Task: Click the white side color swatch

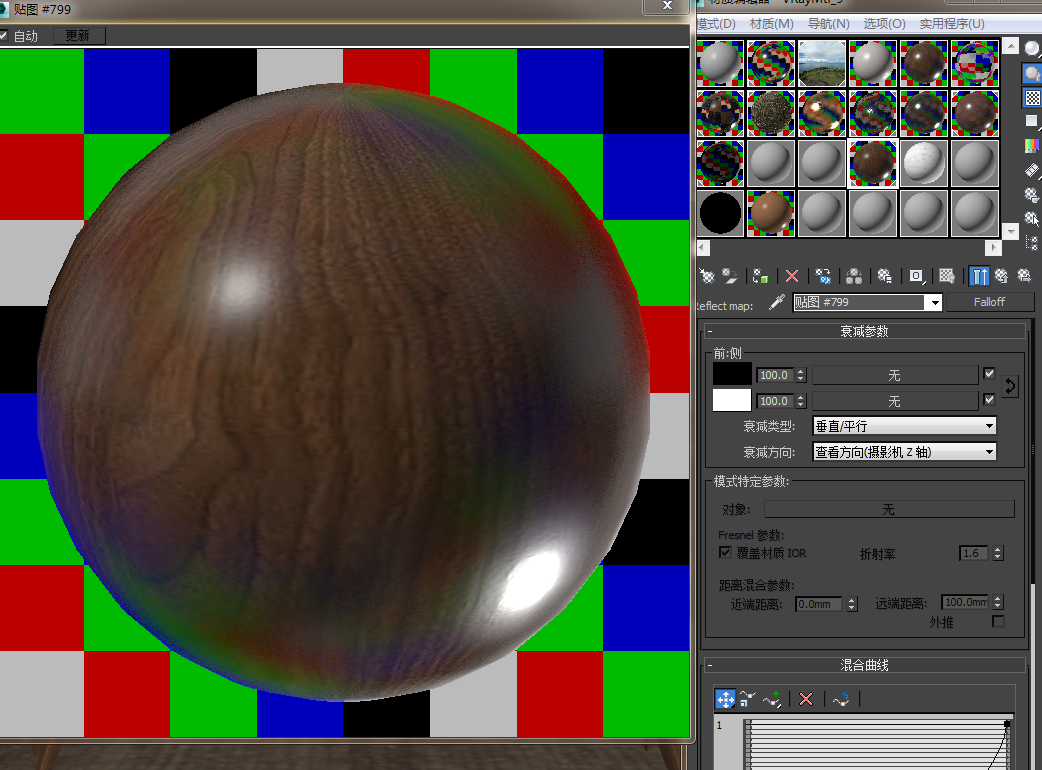Action: (732, 400)
